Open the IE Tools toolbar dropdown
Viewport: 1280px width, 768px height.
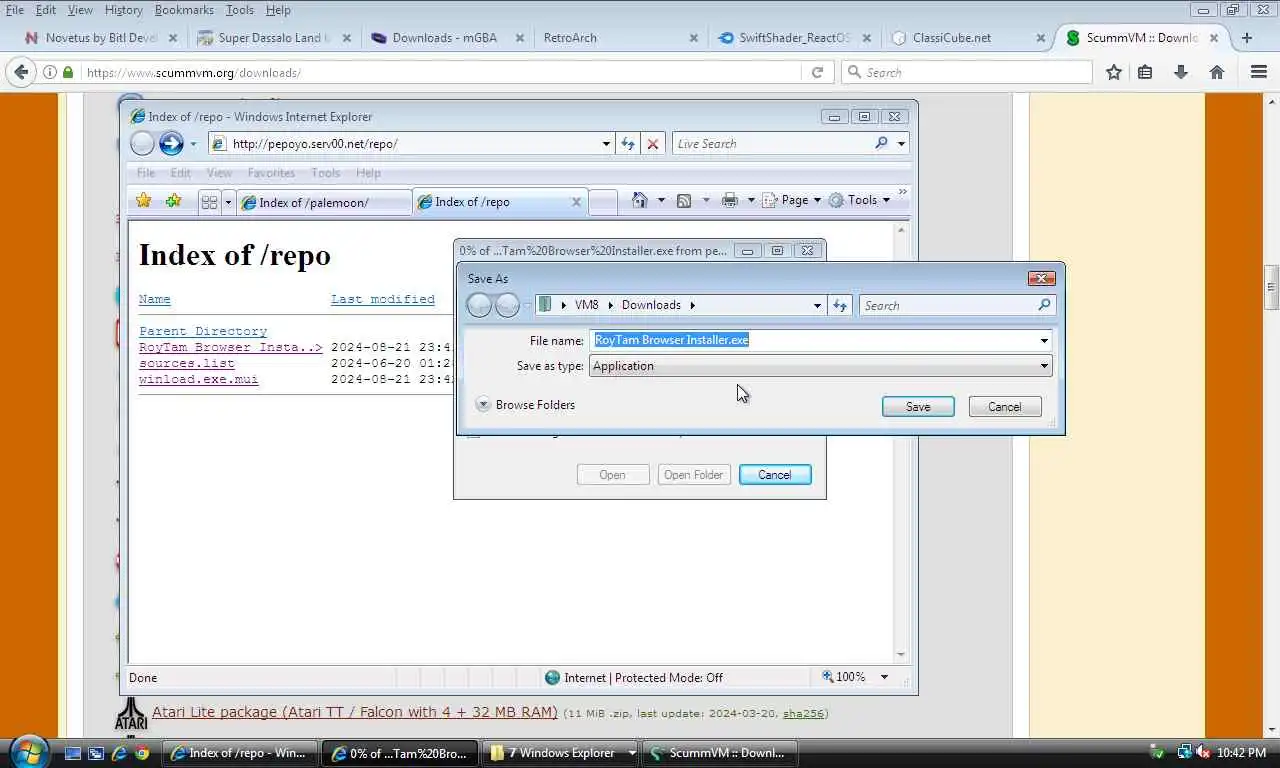coord(859,200)
